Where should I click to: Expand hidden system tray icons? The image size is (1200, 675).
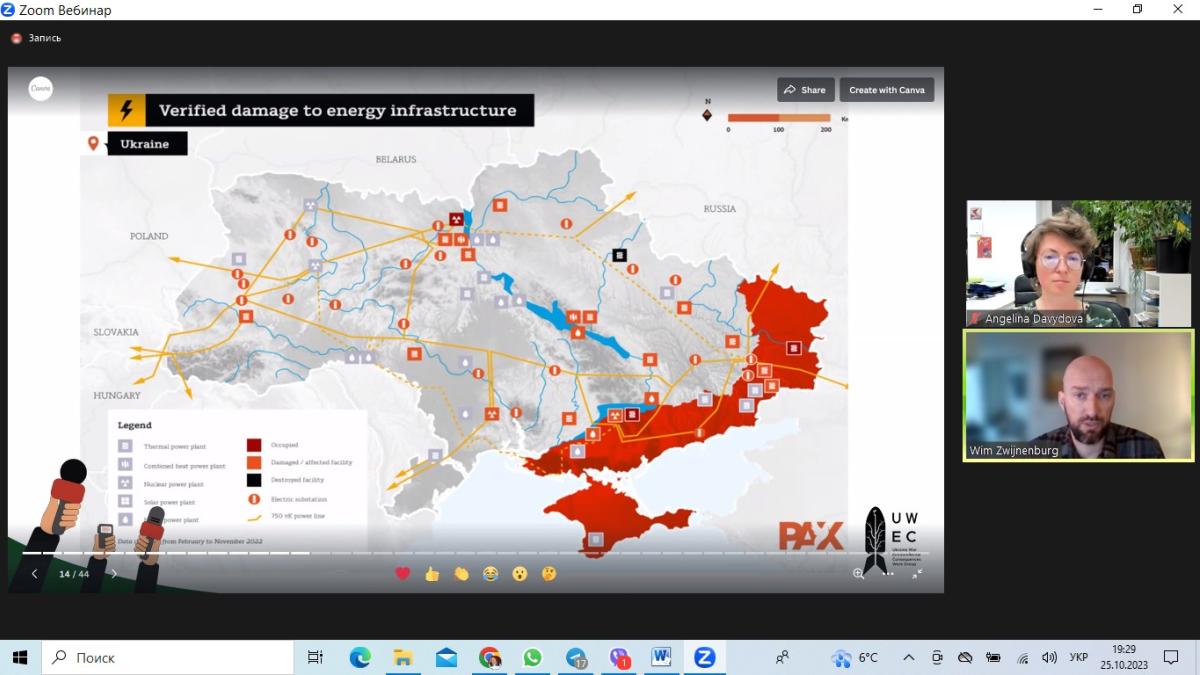click(908, 657)
